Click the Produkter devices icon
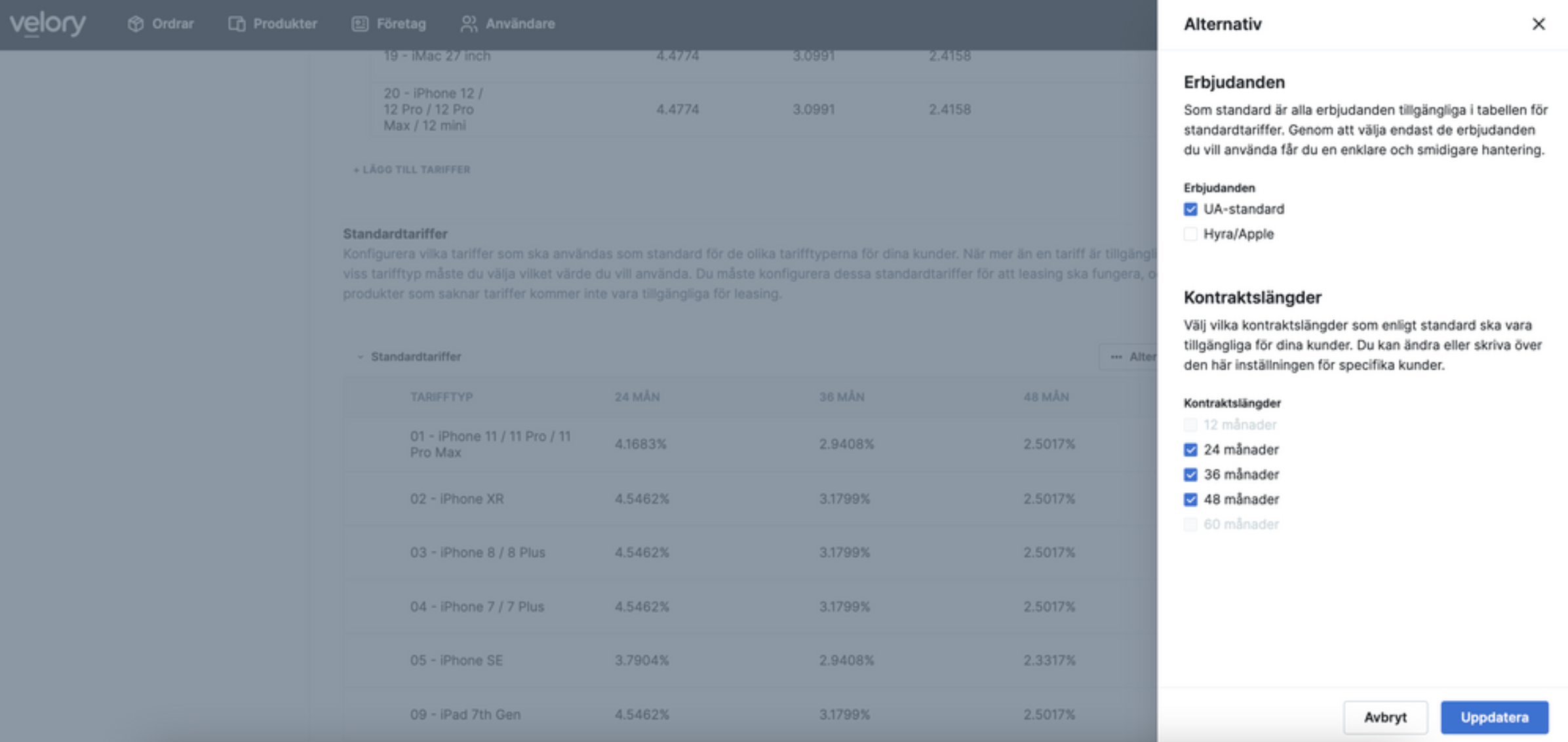The image size is (1568, 742). tap(237, 24)
